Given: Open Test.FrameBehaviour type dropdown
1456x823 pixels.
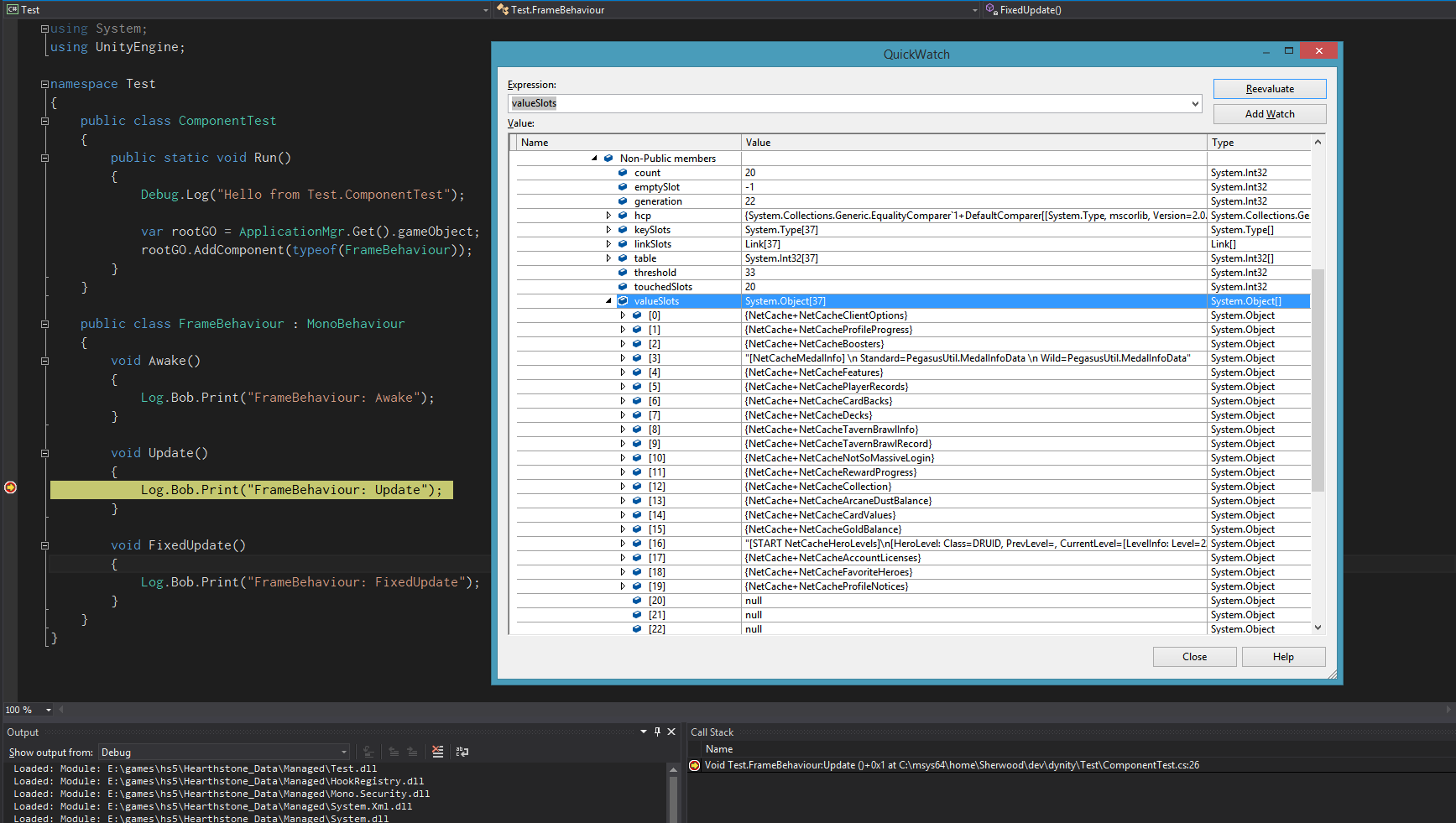Looking at the screenshot, I should click(x=974, y=10).
